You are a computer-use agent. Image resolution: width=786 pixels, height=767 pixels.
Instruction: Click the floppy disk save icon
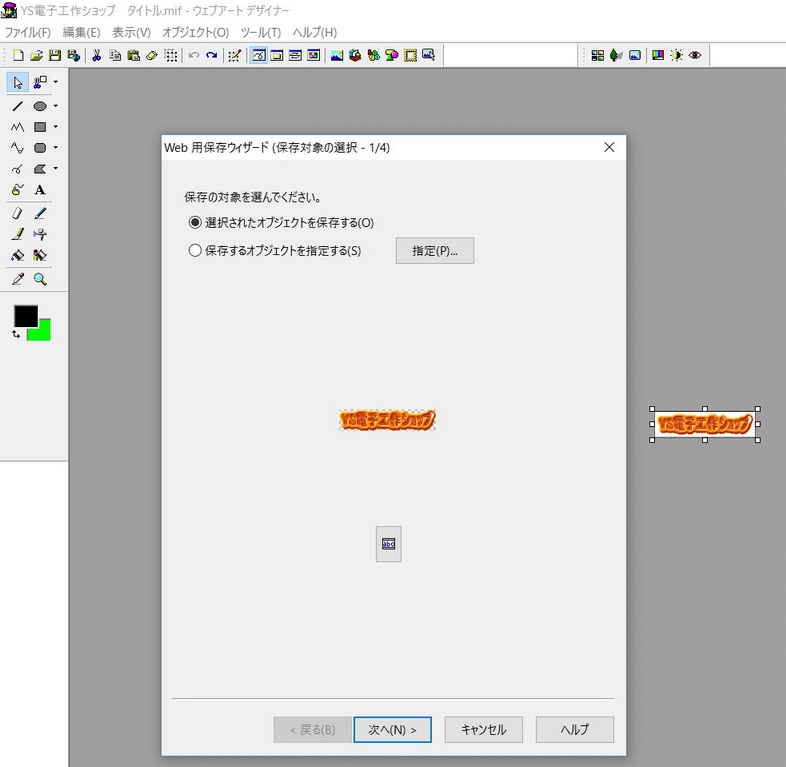(55, 55)
